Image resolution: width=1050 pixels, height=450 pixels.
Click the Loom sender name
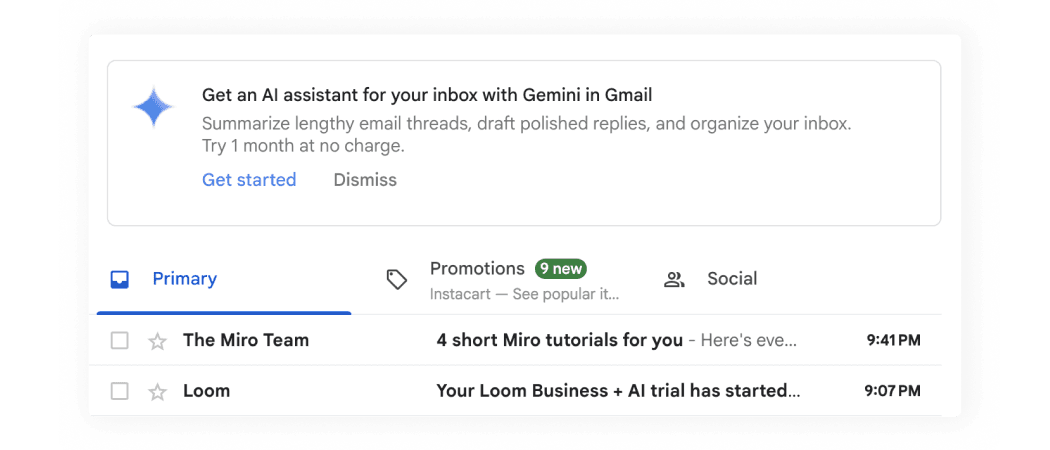click(207, 391)
